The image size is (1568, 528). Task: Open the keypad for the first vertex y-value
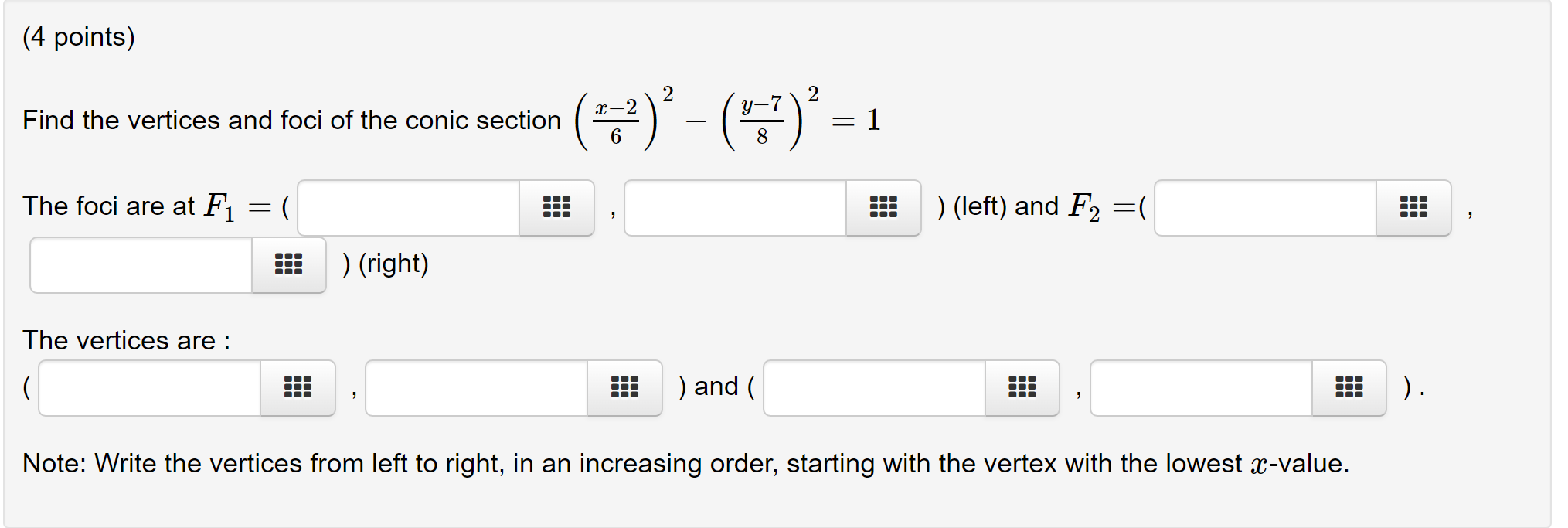pos(624,387)
